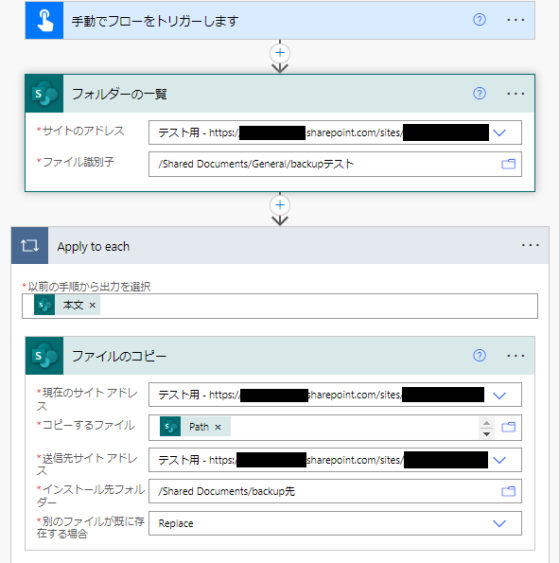
Task: Remove the 本文 dynamic content token
Action: (x=92, y=305)
